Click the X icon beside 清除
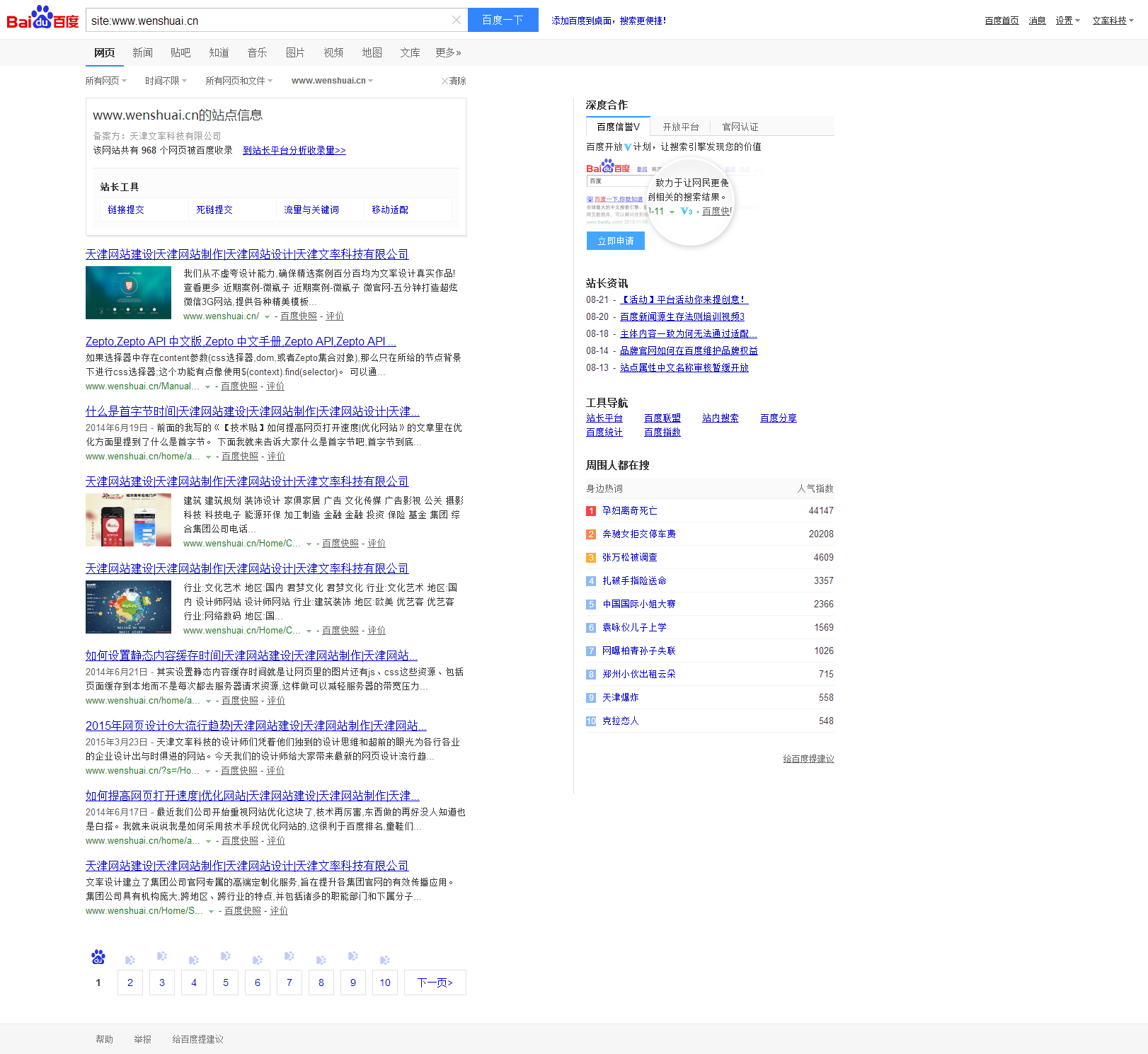1148x1054 pixels. click(444, 81)
